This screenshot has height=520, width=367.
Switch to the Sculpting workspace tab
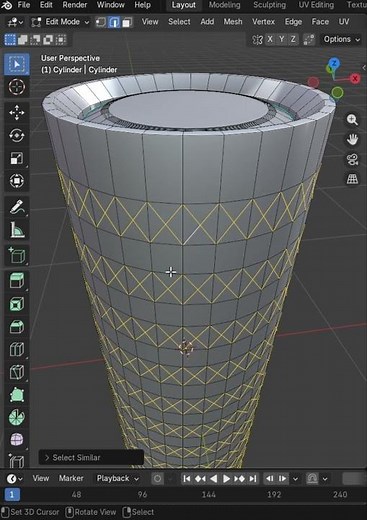(269, 5)
